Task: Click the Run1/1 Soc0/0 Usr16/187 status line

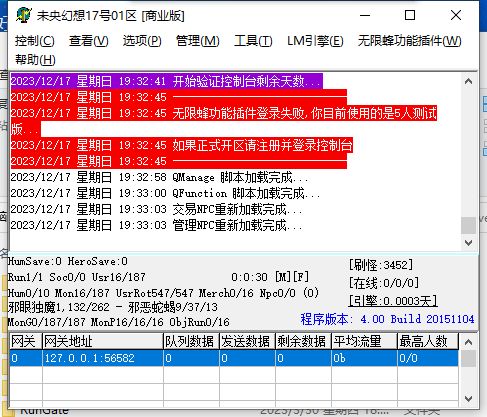Action: (77, 277)
